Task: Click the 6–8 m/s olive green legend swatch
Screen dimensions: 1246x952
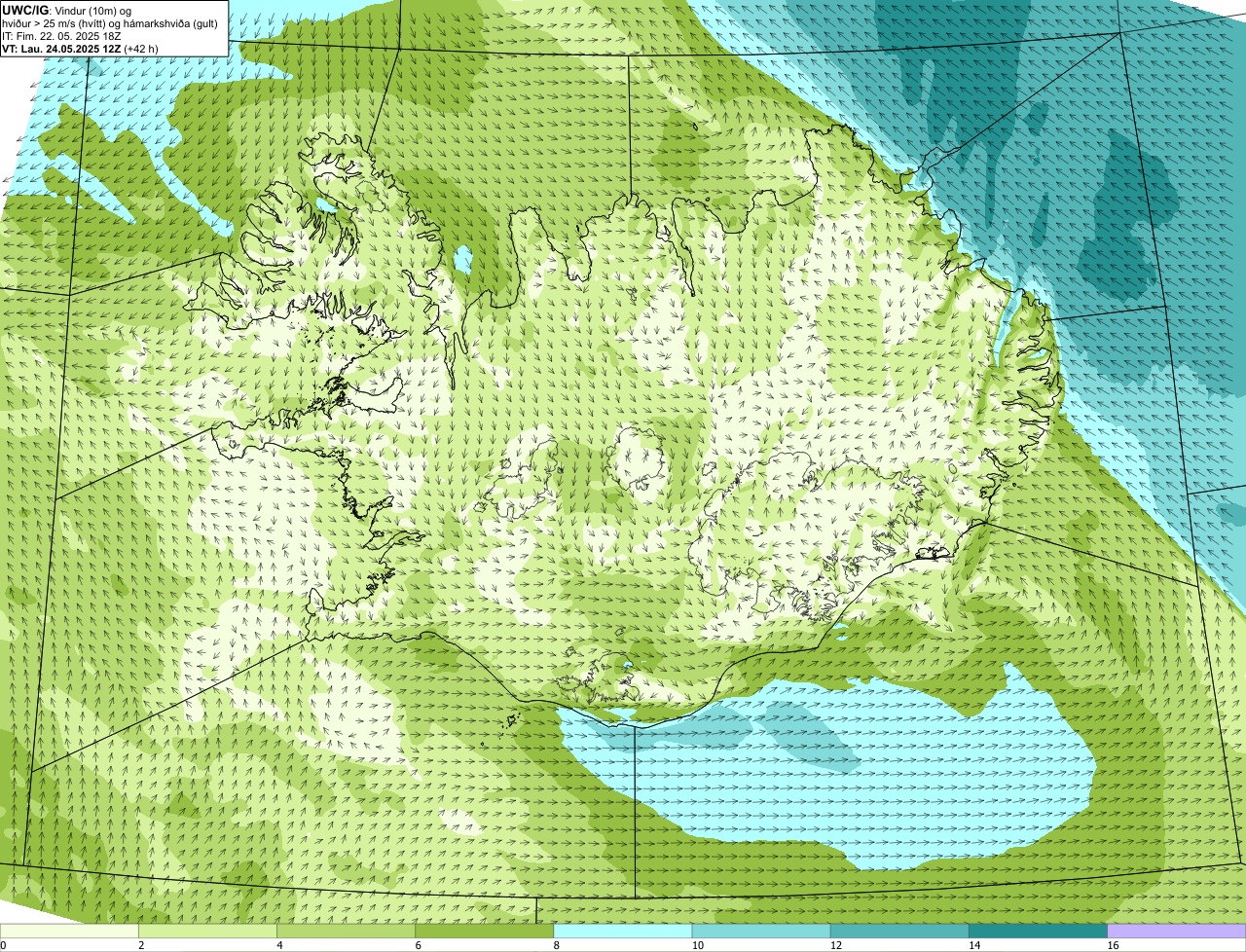Action: click(485, 932)
